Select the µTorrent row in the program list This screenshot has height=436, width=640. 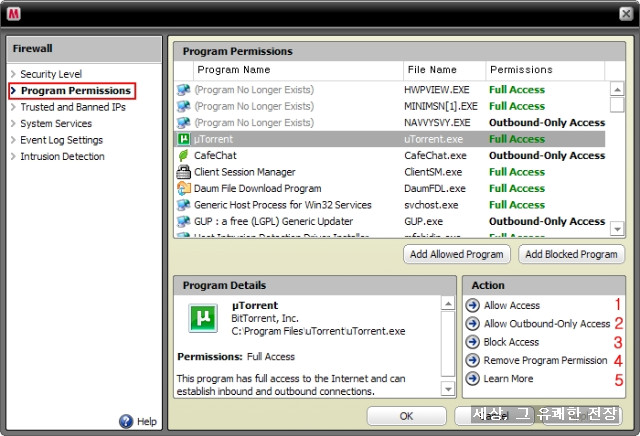tap(390, 139)
